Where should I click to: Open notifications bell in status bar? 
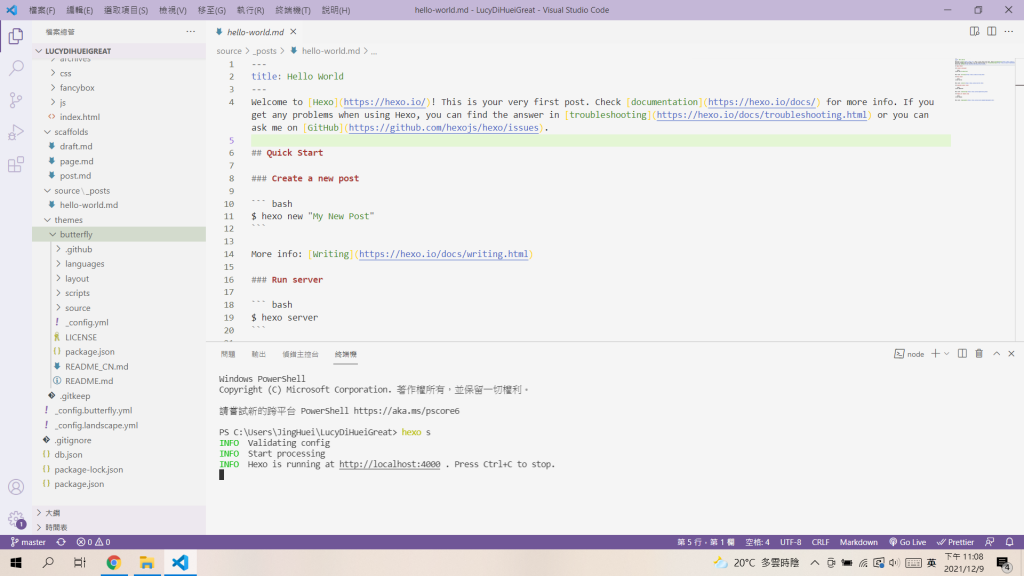1010,542
